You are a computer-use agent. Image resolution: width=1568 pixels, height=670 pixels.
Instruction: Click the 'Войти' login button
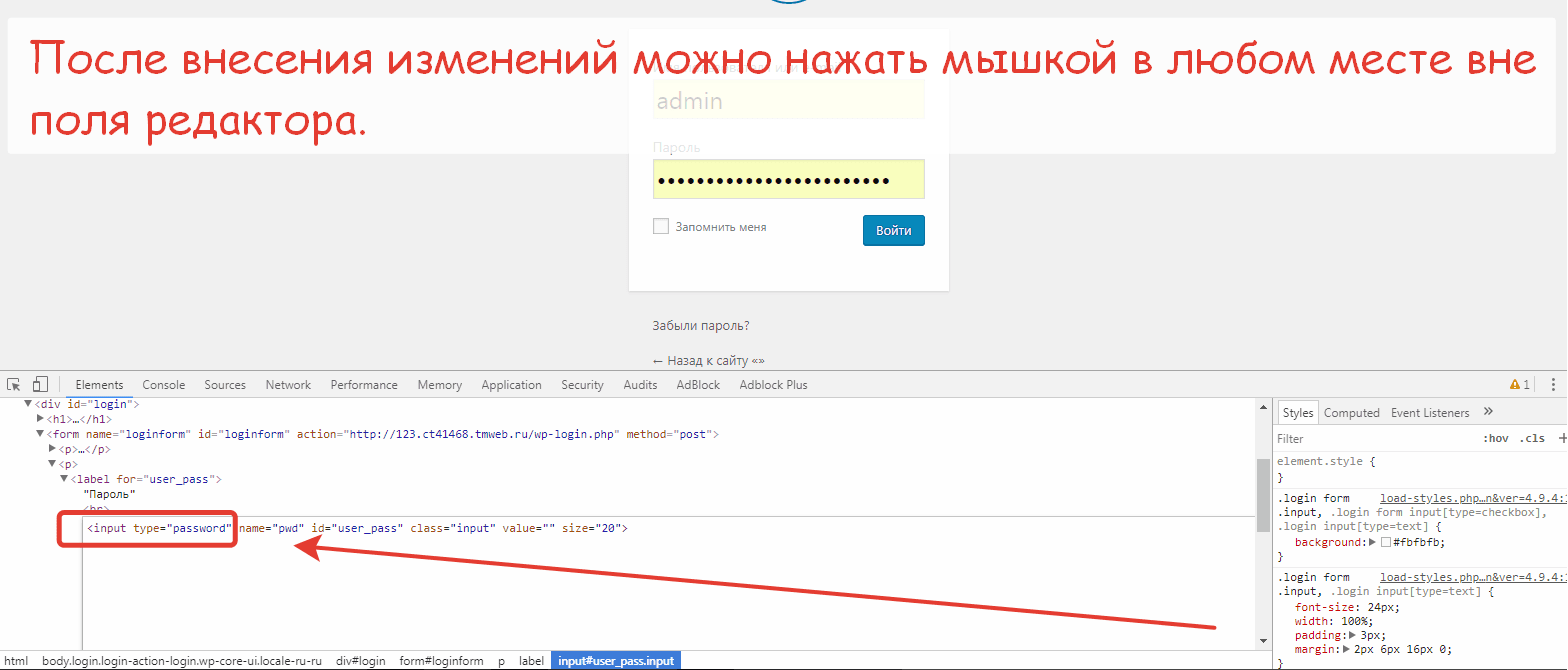(x=894, y=230)
